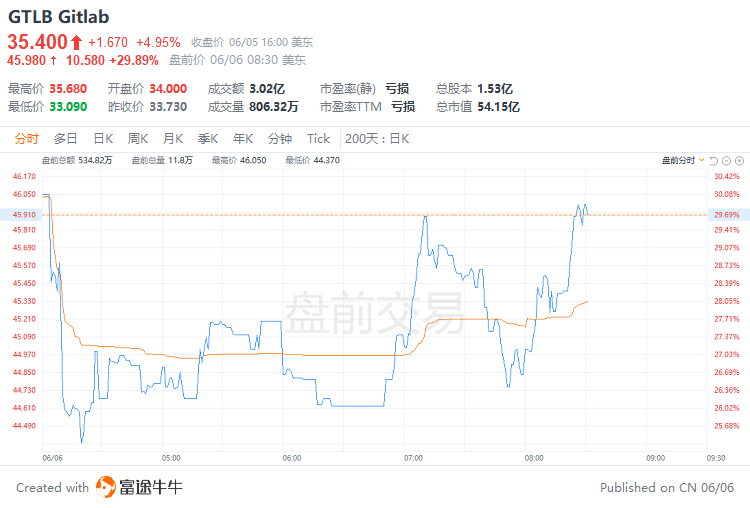This screenshot has width=750, height=508.
Task: Zoom in the chart with the plus icon
Action: tap(739, 161)
